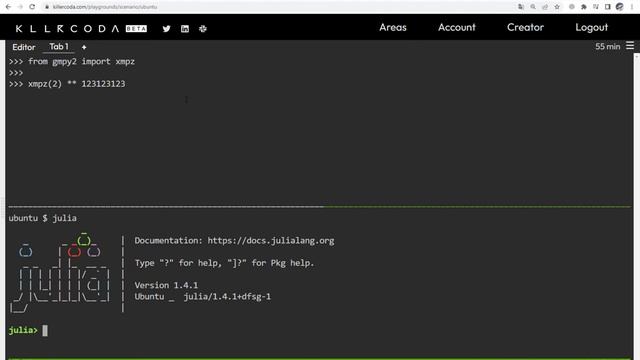The width and height of the screenshot is (640, 360).
Task: Click the browser back arrow
Action: point(8,7)
